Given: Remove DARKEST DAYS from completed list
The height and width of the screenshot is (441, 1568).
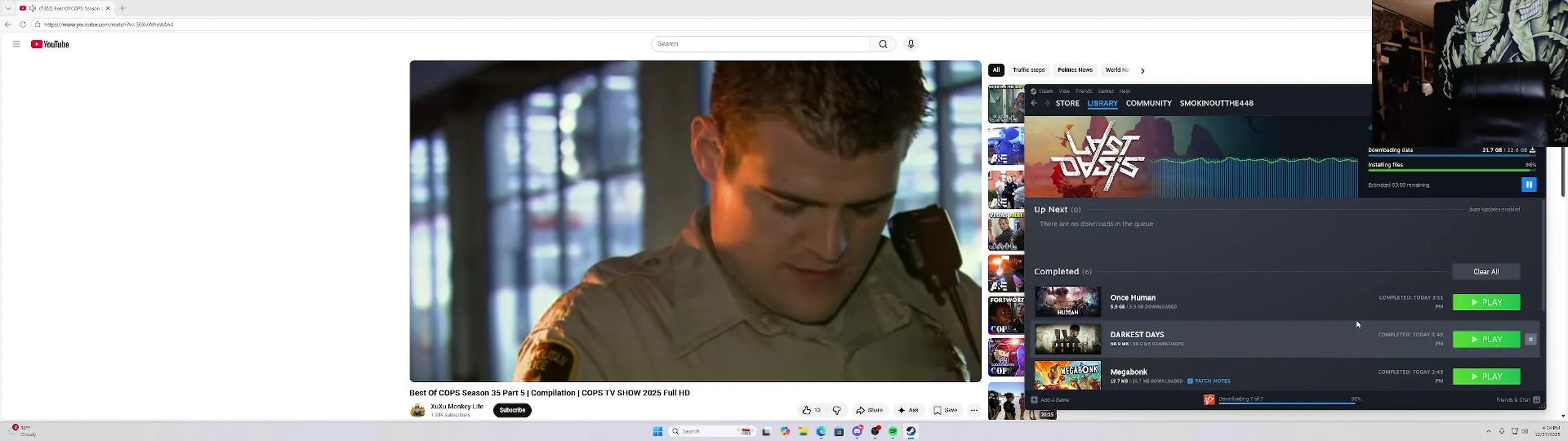Looking at the screenshot, I should point(1531,339).
